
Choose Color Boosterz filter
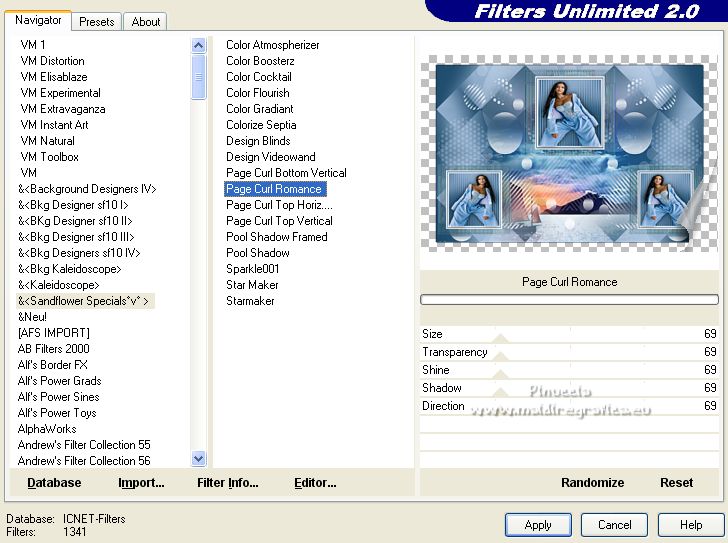(x=260, y=61)
